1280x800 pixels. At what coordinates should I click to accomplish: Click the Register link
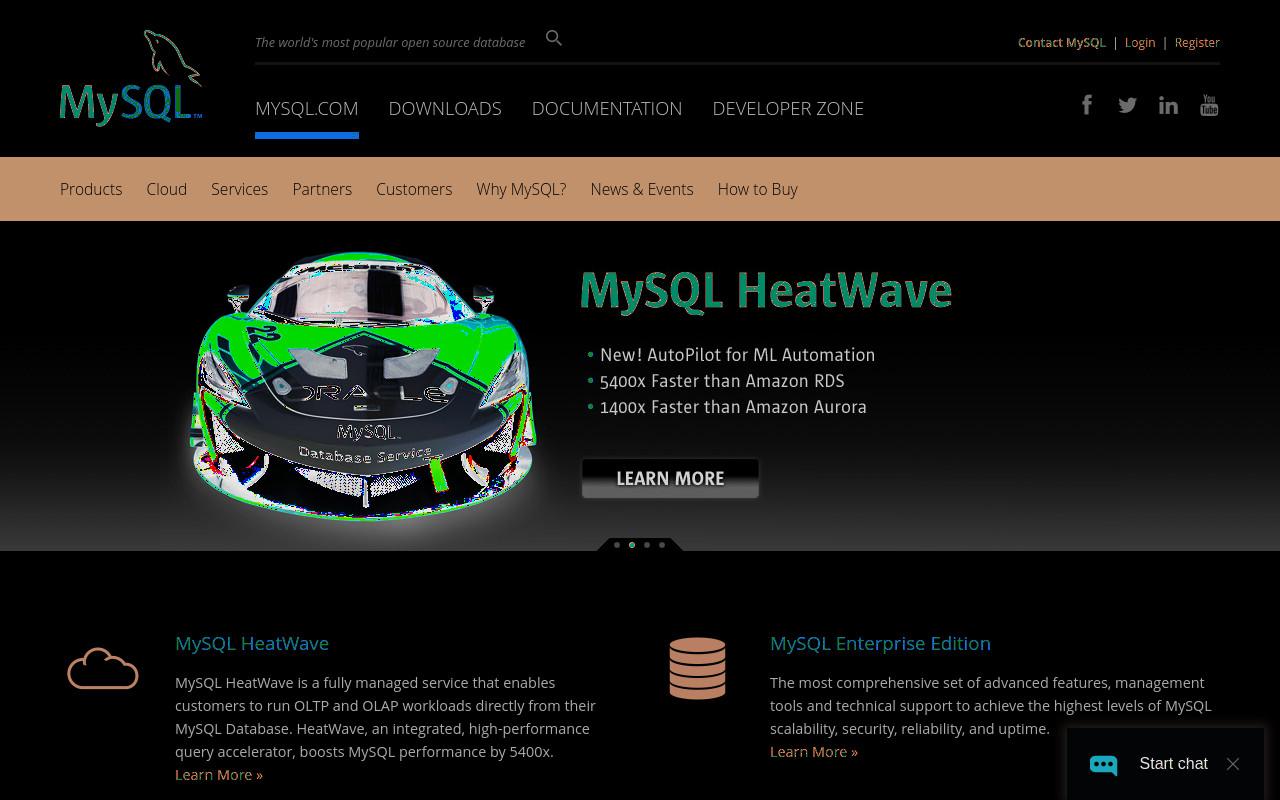coord(1197,42)
